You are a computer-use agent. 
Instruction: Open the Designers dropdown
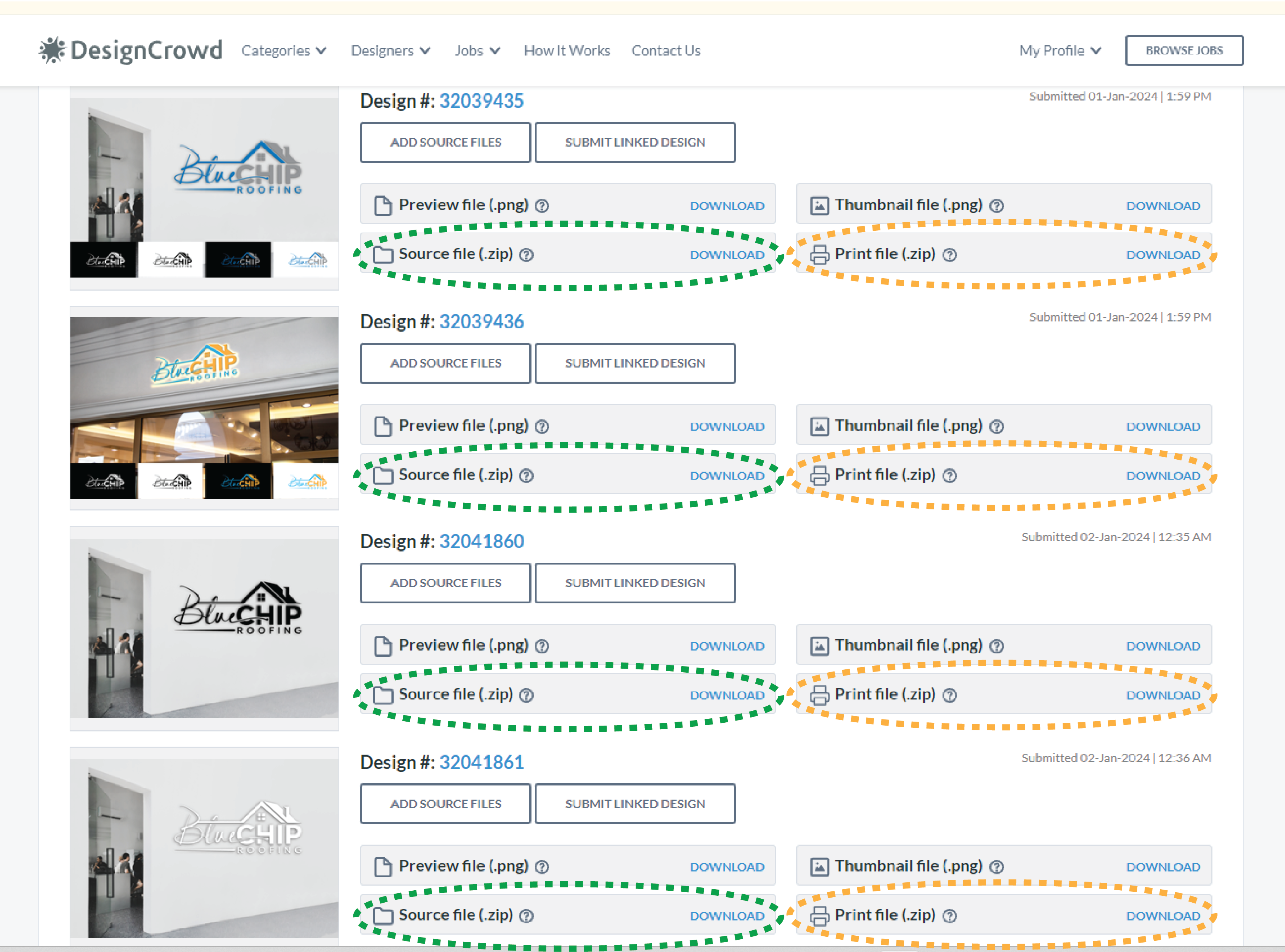391,51
